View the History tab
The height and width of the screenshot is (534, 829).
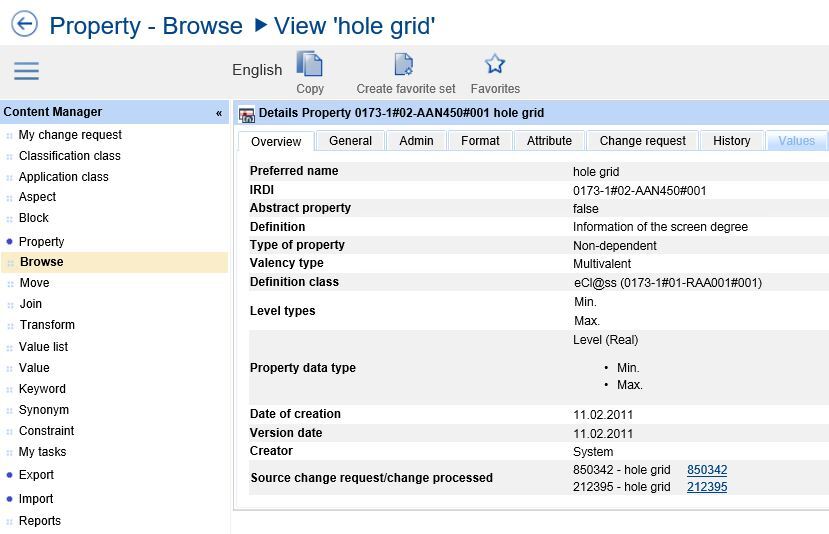pyautogui.click(x=731, y=141)
